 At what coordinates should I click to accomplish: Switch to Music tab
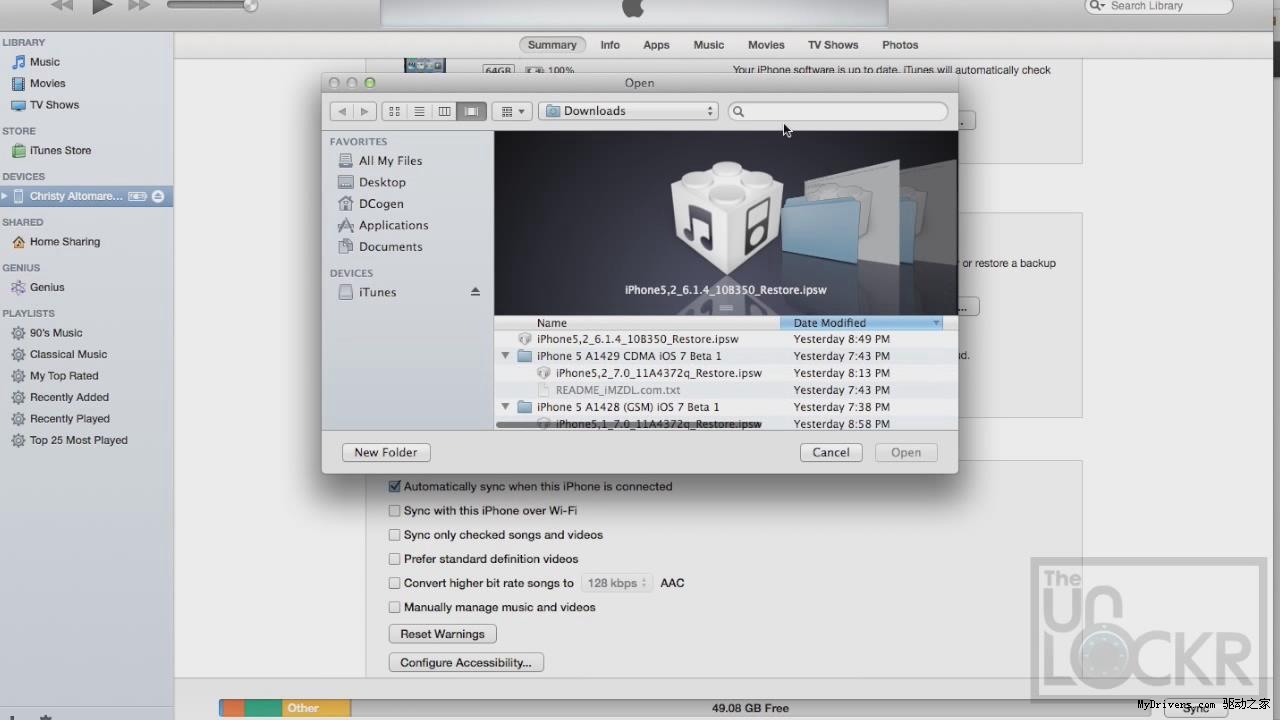(x=709, y=45)
